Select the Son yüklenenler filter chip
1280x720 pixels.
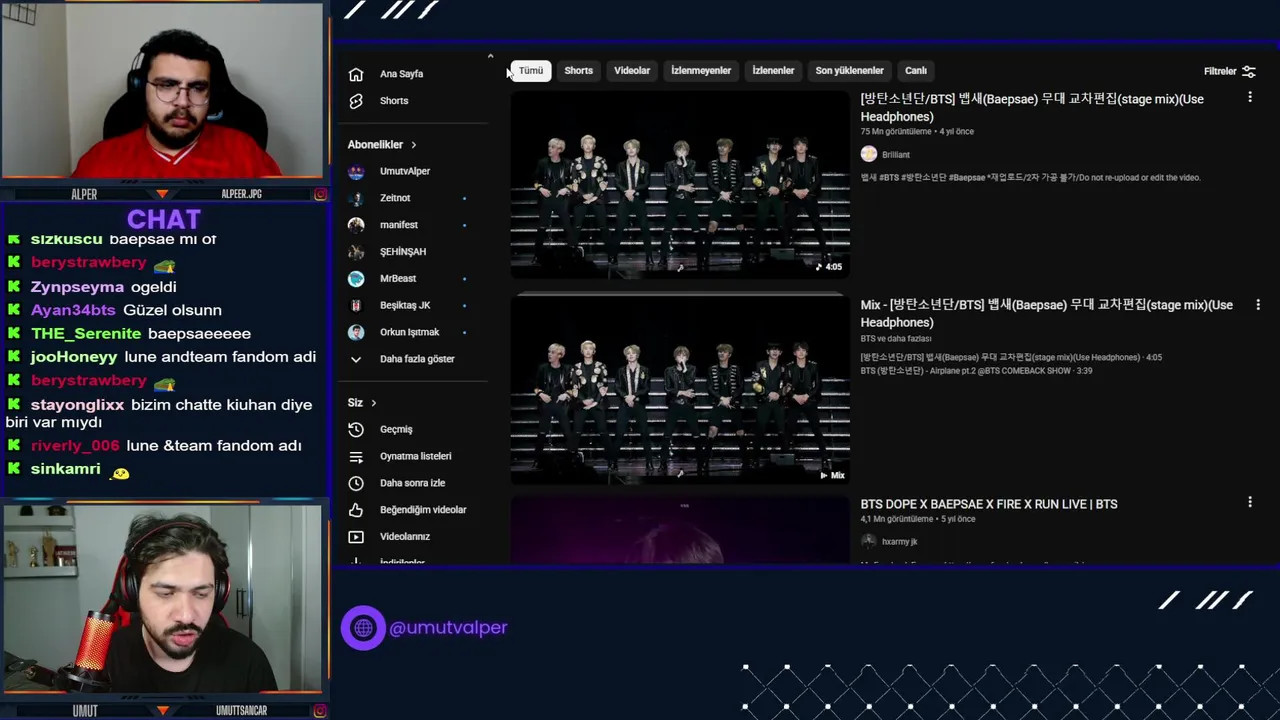click(850, 71)
